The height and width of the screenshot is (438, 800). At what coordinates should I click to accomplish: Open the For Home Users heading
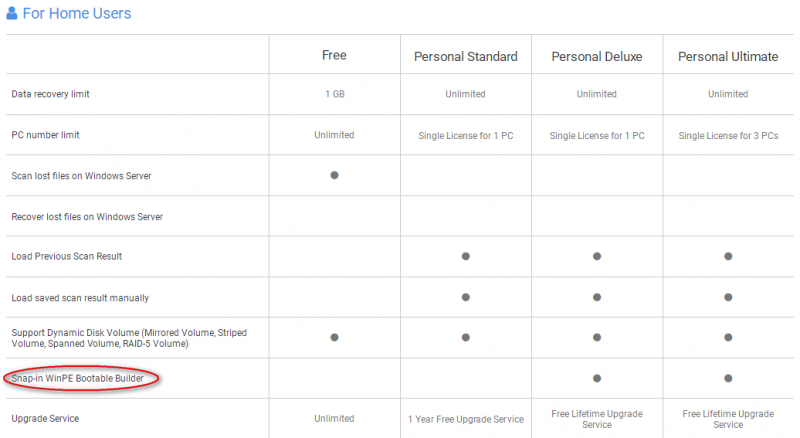77,13
